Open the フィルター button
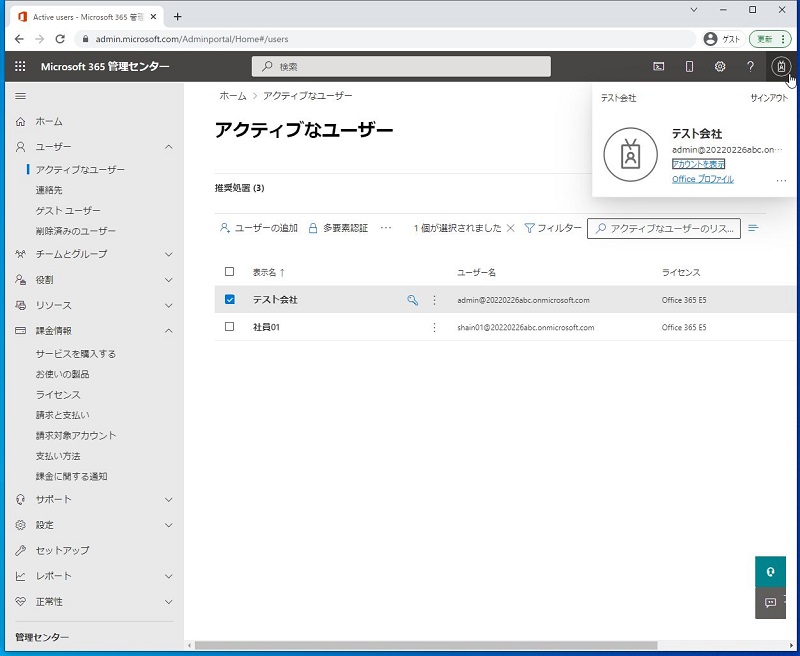 tap(553, 228)
